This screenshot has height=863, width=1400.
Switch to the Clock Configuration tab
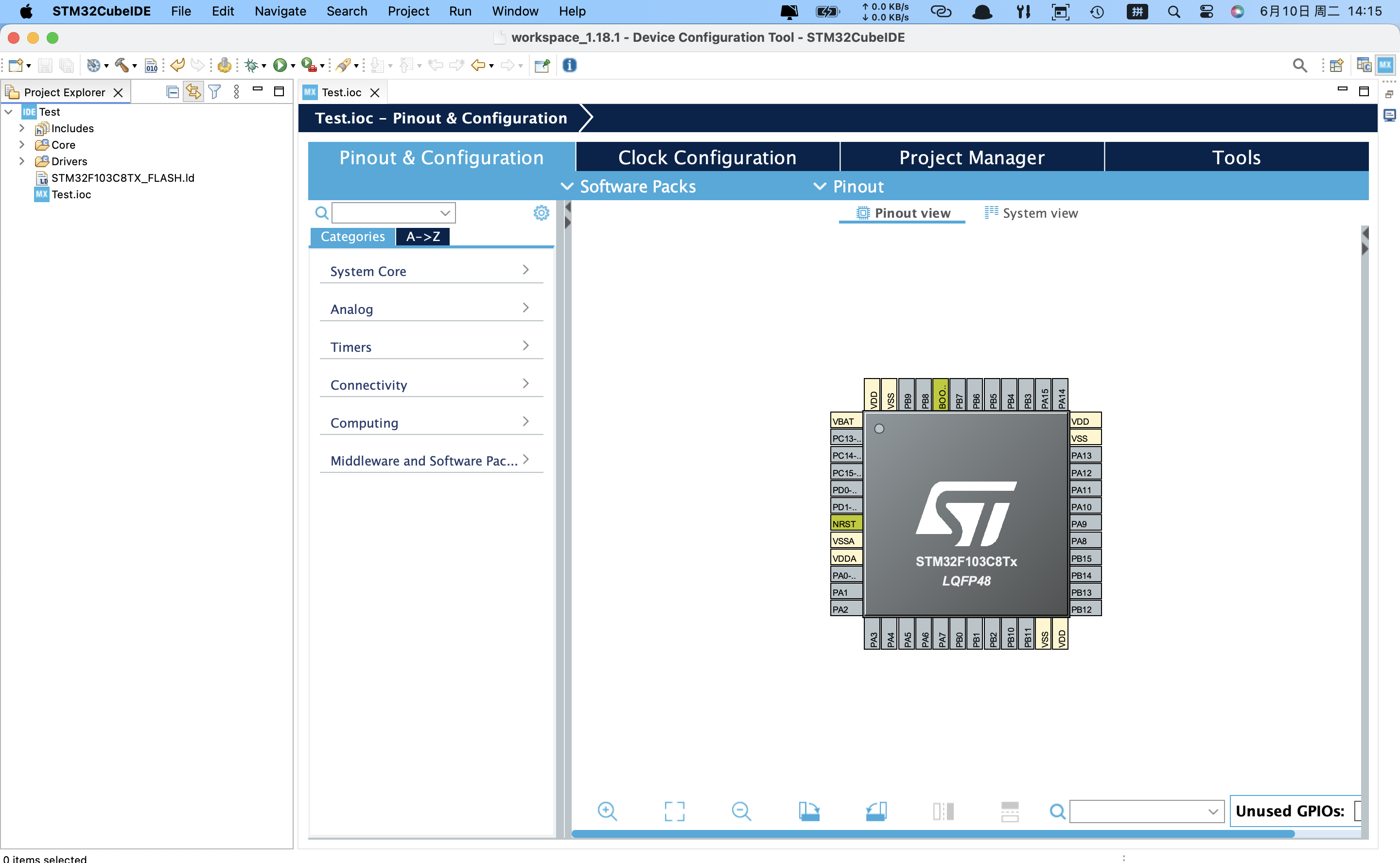[x=707, y=157]
